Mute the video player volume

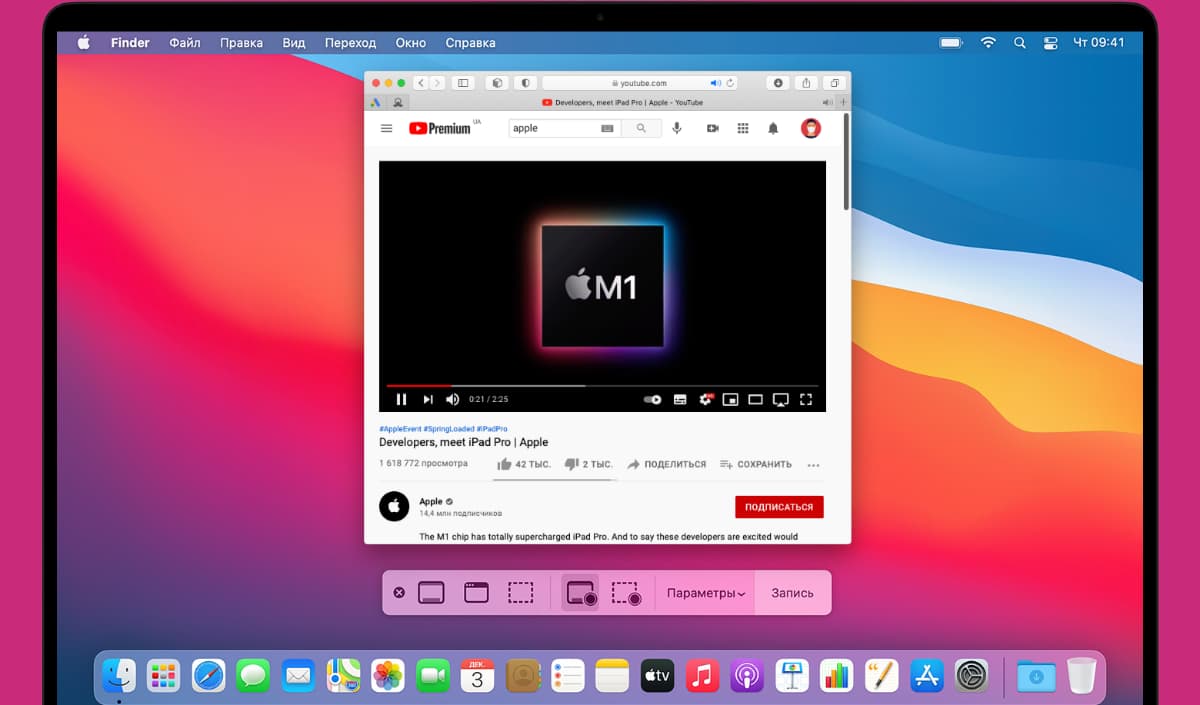click(452, 399)
